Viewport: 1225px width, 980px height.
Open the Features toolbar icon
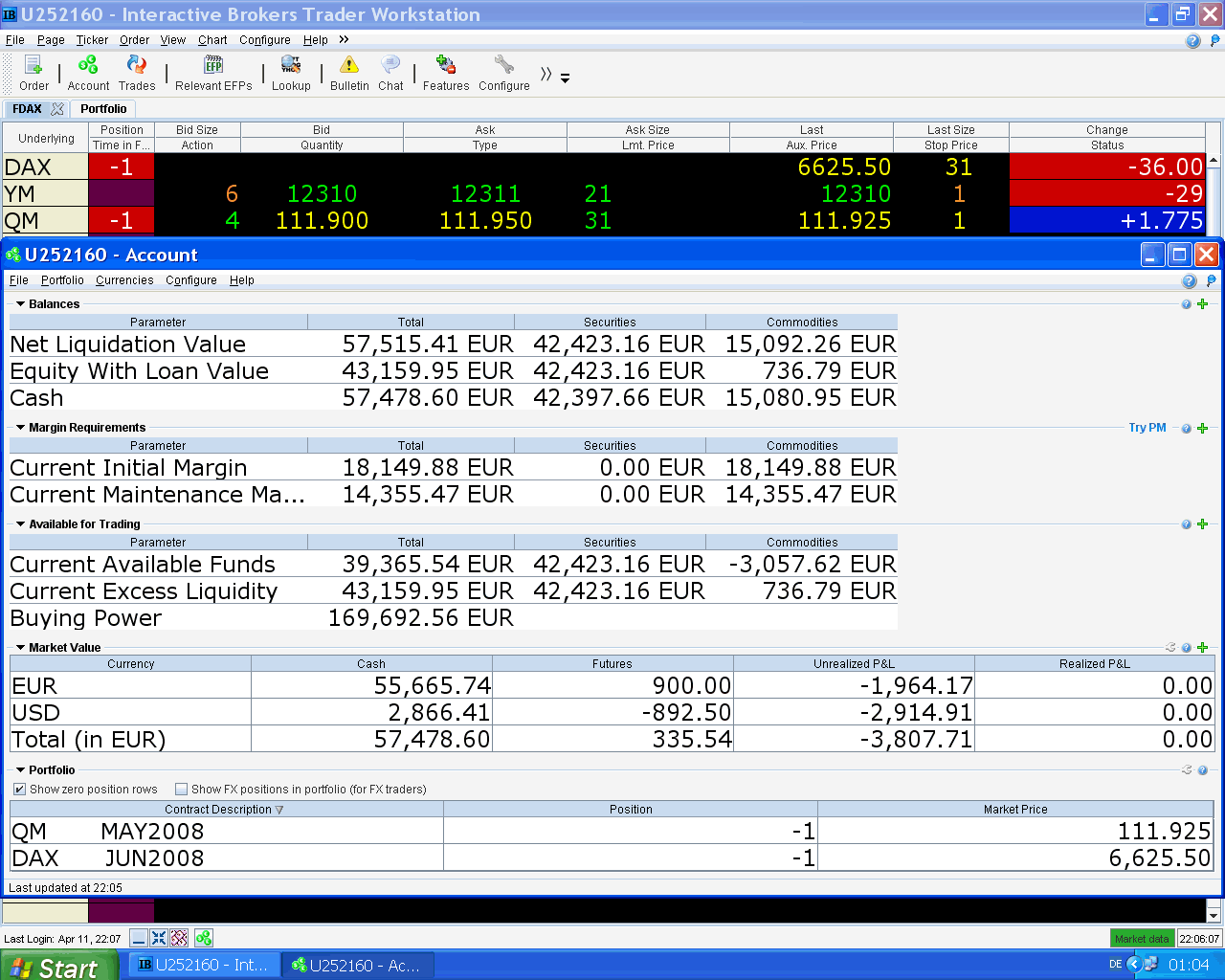click(446, 73)
